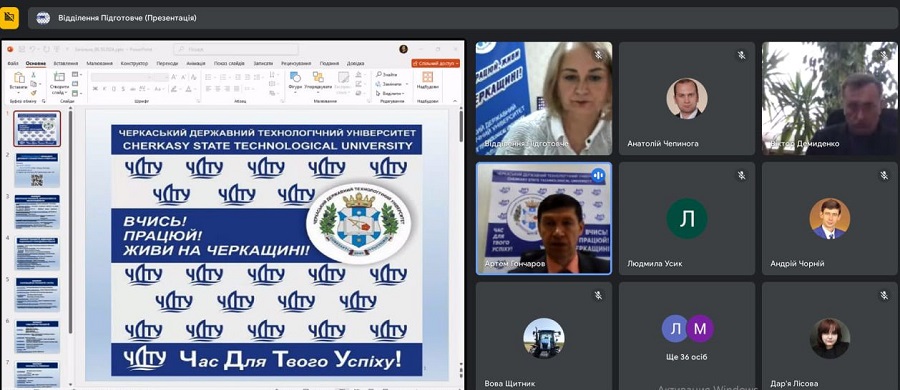
Task: Switch to the Переходи tab
Action: pos(167,63)
